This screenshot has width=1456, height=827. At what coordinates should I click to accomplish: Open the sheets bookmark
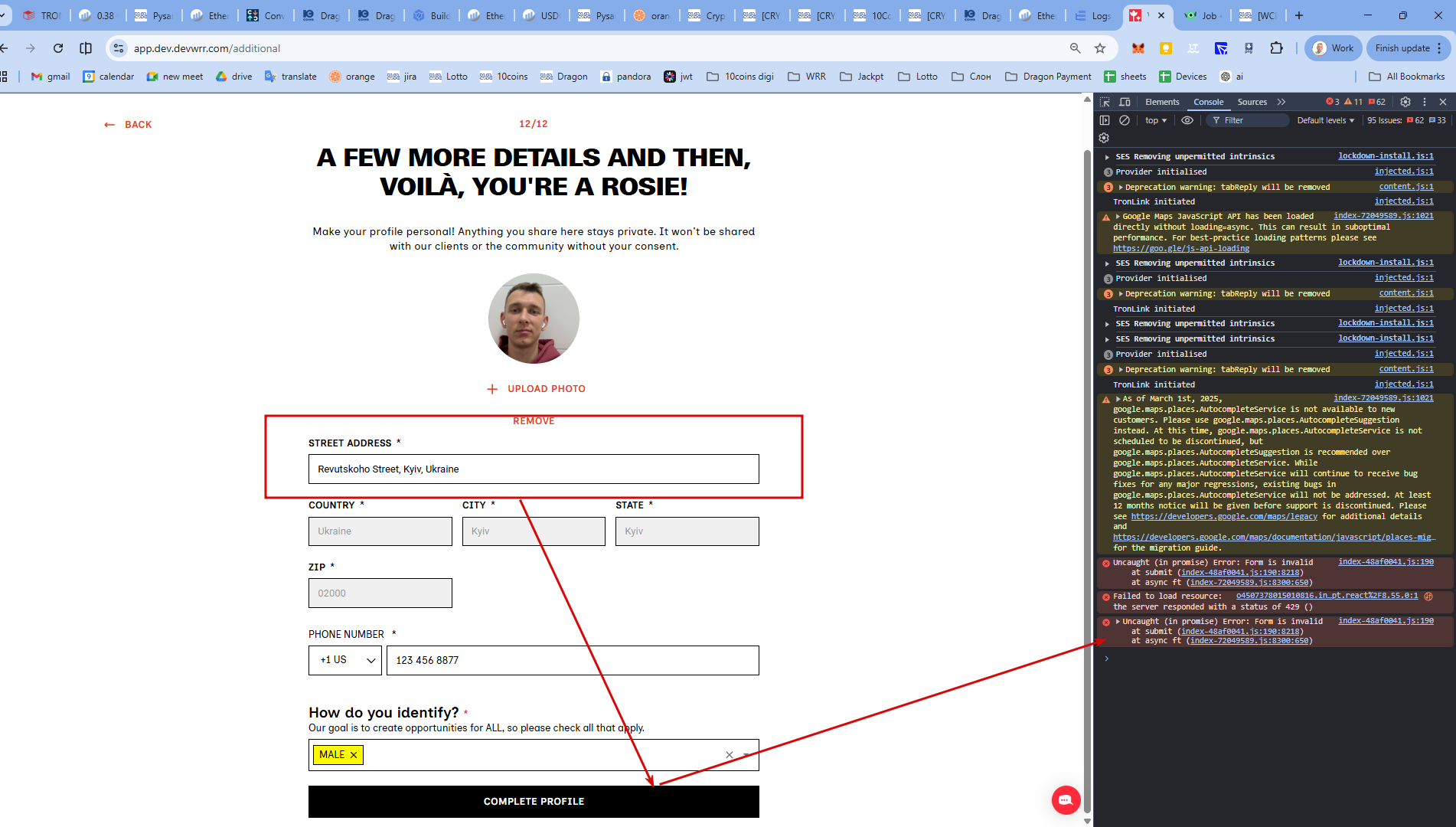coord(1125,77)
